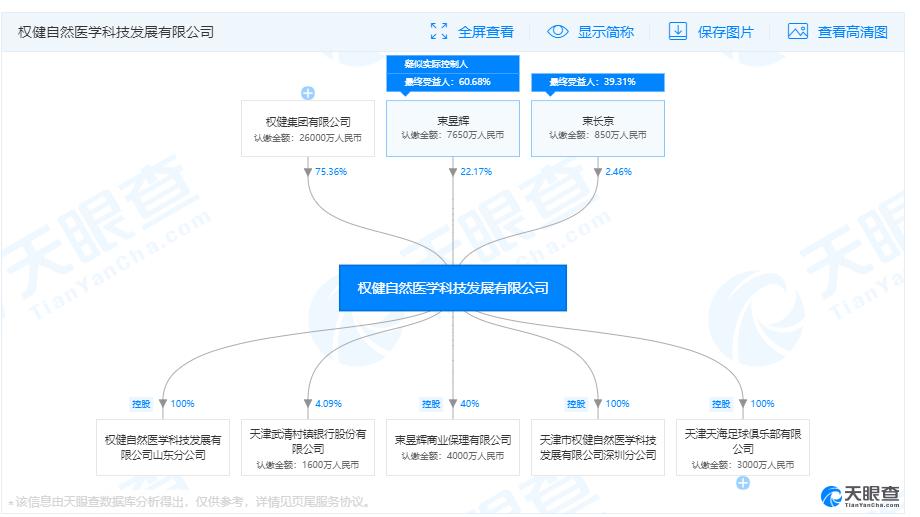This screenshot has height=517, width=920.
Task: Click 控股 tag next to 40%
Action: click(x=431, y=404)
